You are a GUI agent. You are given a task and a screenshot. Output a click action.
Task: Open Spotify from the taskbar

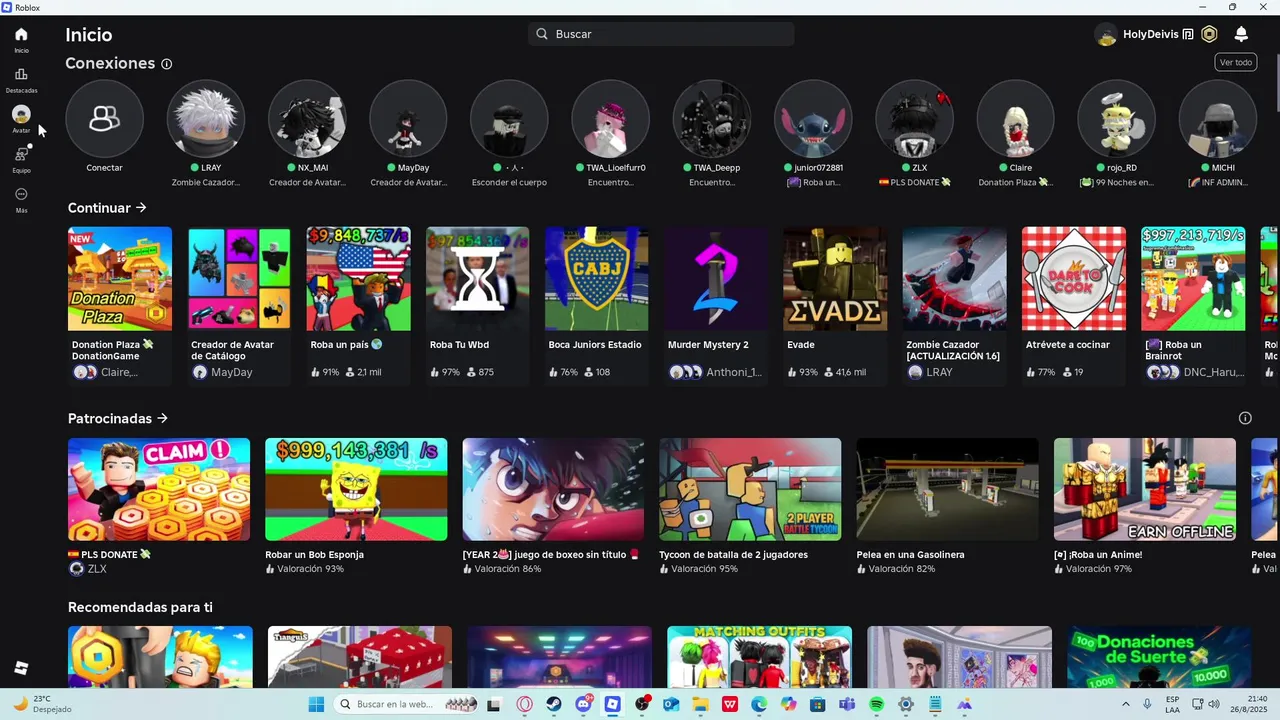(877, 704)
